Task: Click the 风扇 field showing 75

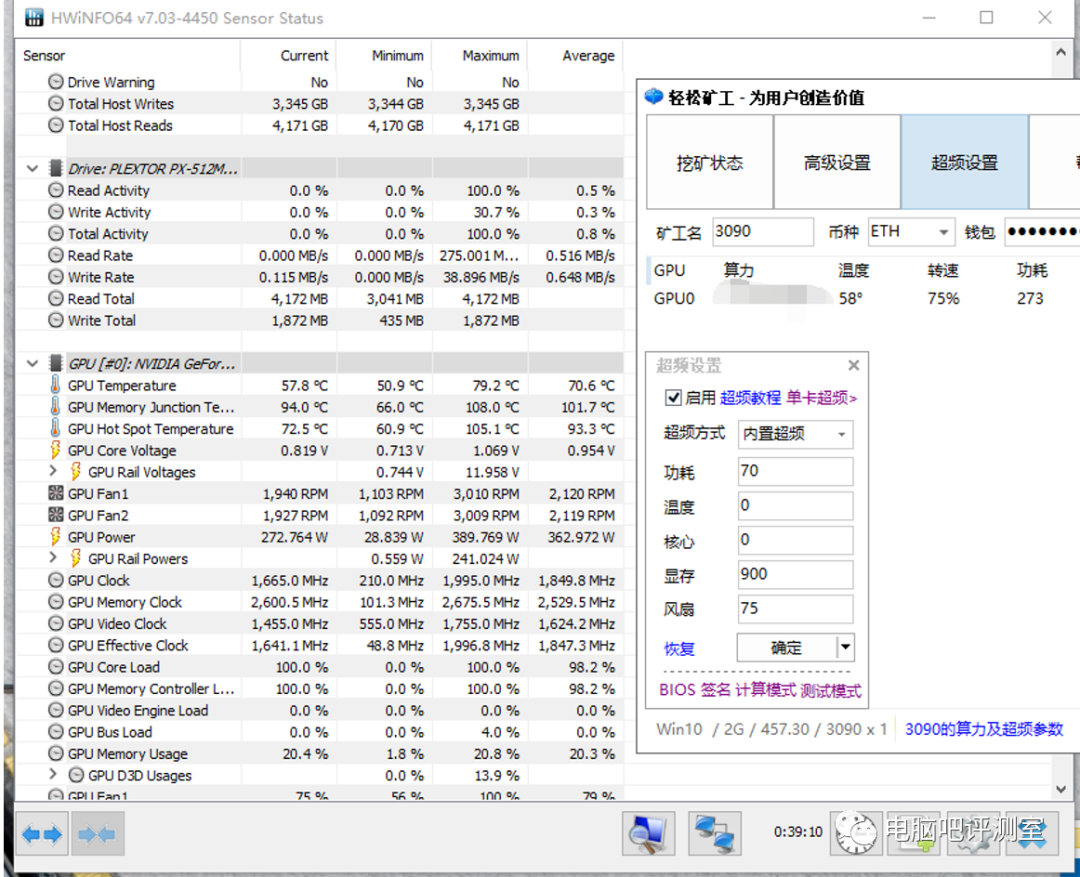Action: pos(795,608)
